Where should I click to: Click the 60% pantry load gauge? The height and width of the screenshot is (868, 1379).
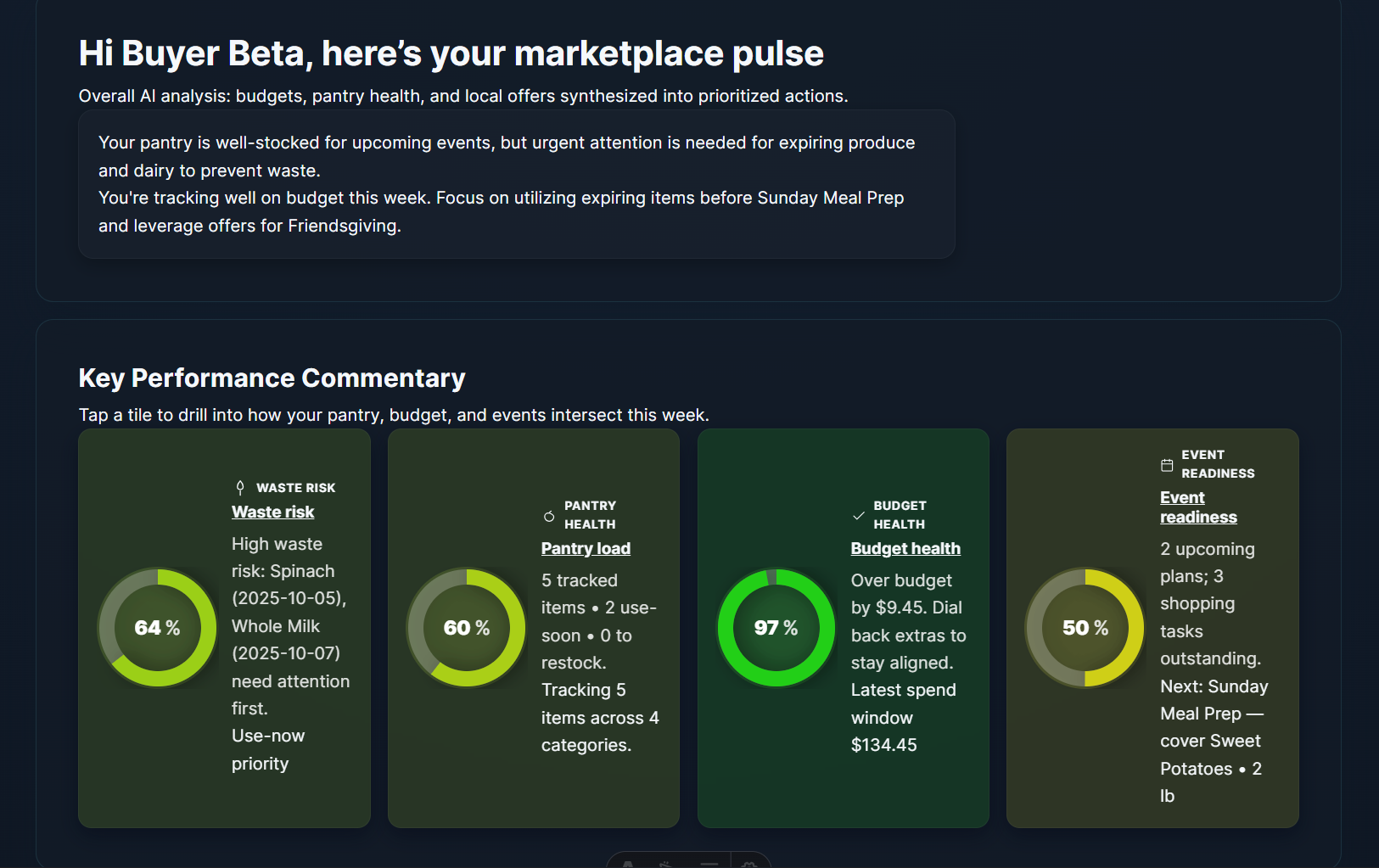click(x=467, y=628)
